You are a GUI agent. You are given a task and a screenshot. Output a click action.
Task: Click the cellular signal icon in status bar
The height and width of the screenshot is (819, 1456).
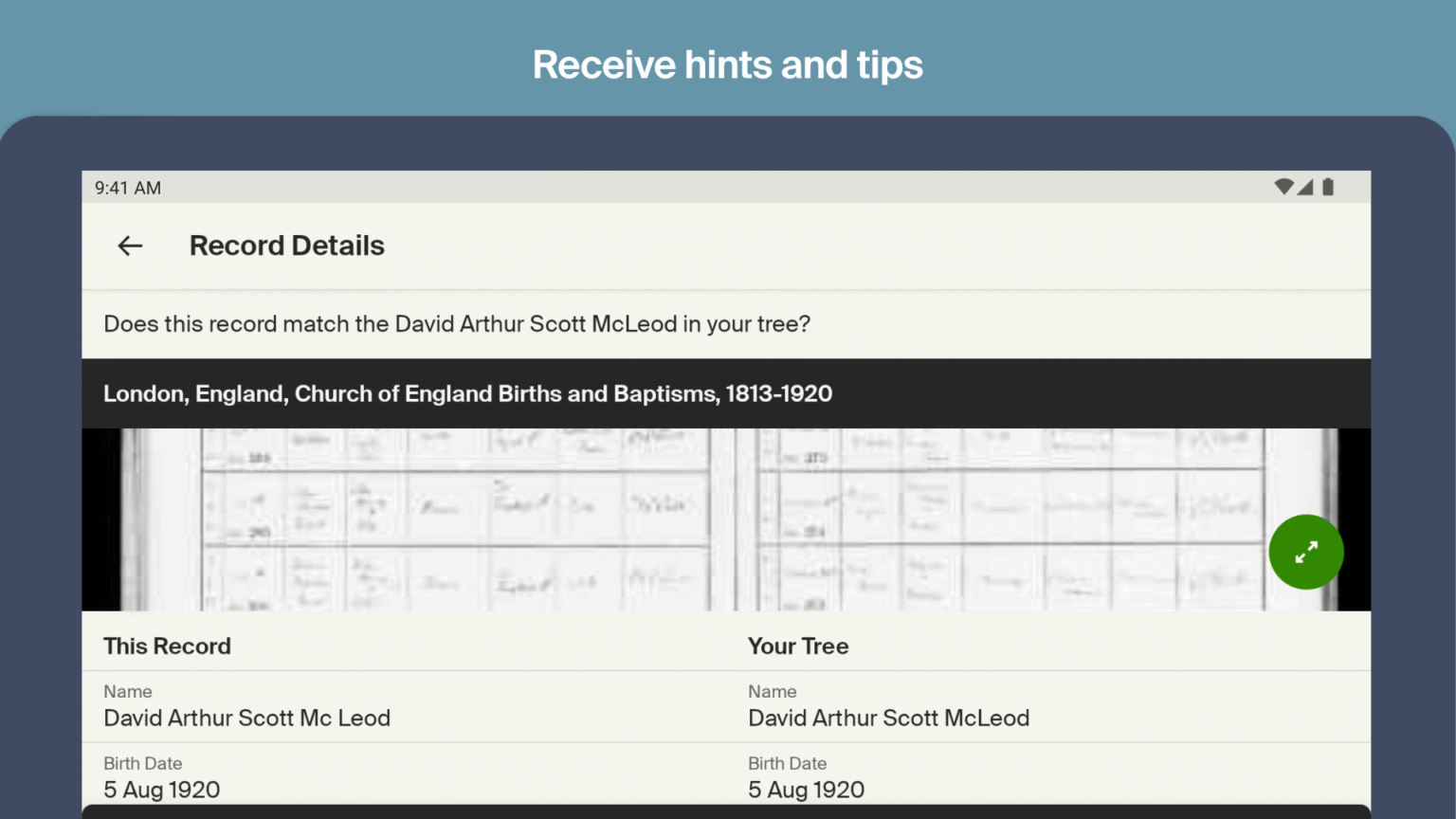click(1305, 187)
